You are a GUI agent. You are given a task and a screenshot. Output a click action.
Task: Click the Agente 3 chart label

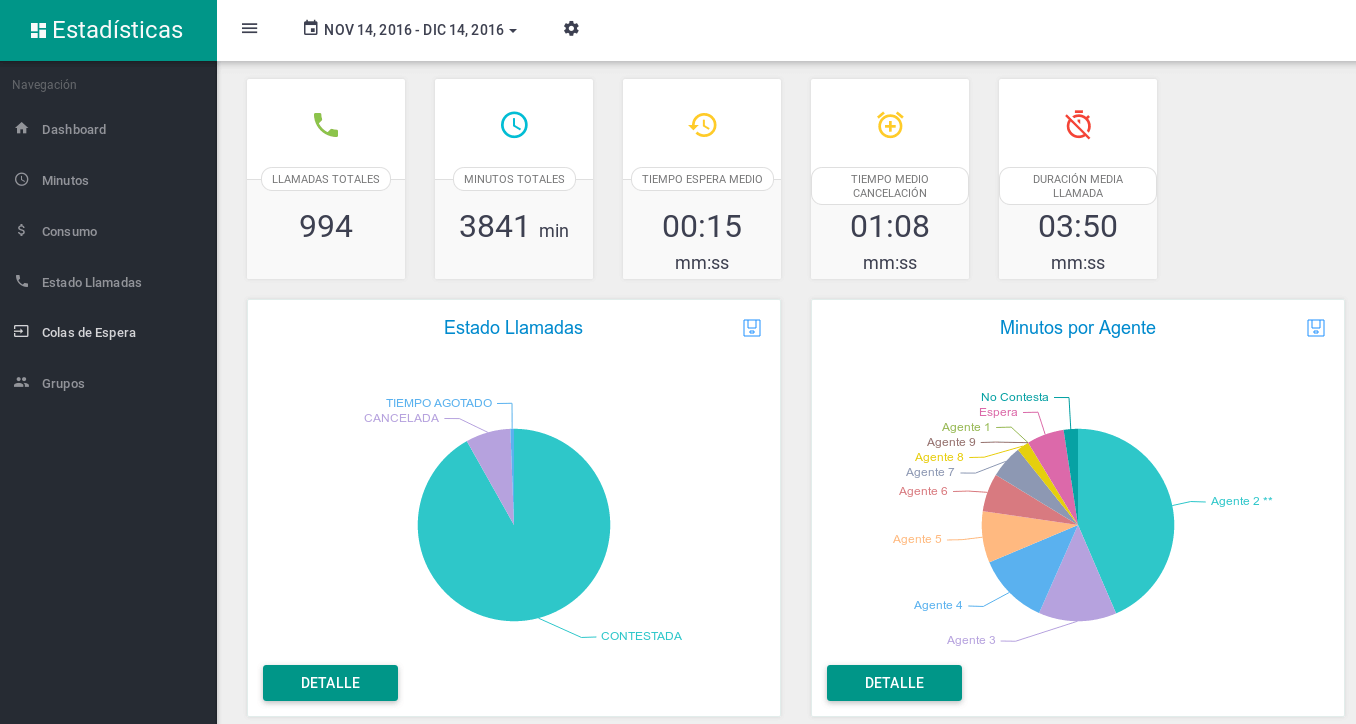coord(971,640)
